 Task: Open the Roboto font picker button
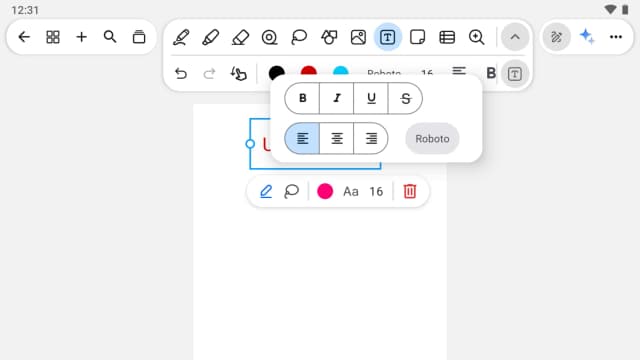[x=432, y=139]
